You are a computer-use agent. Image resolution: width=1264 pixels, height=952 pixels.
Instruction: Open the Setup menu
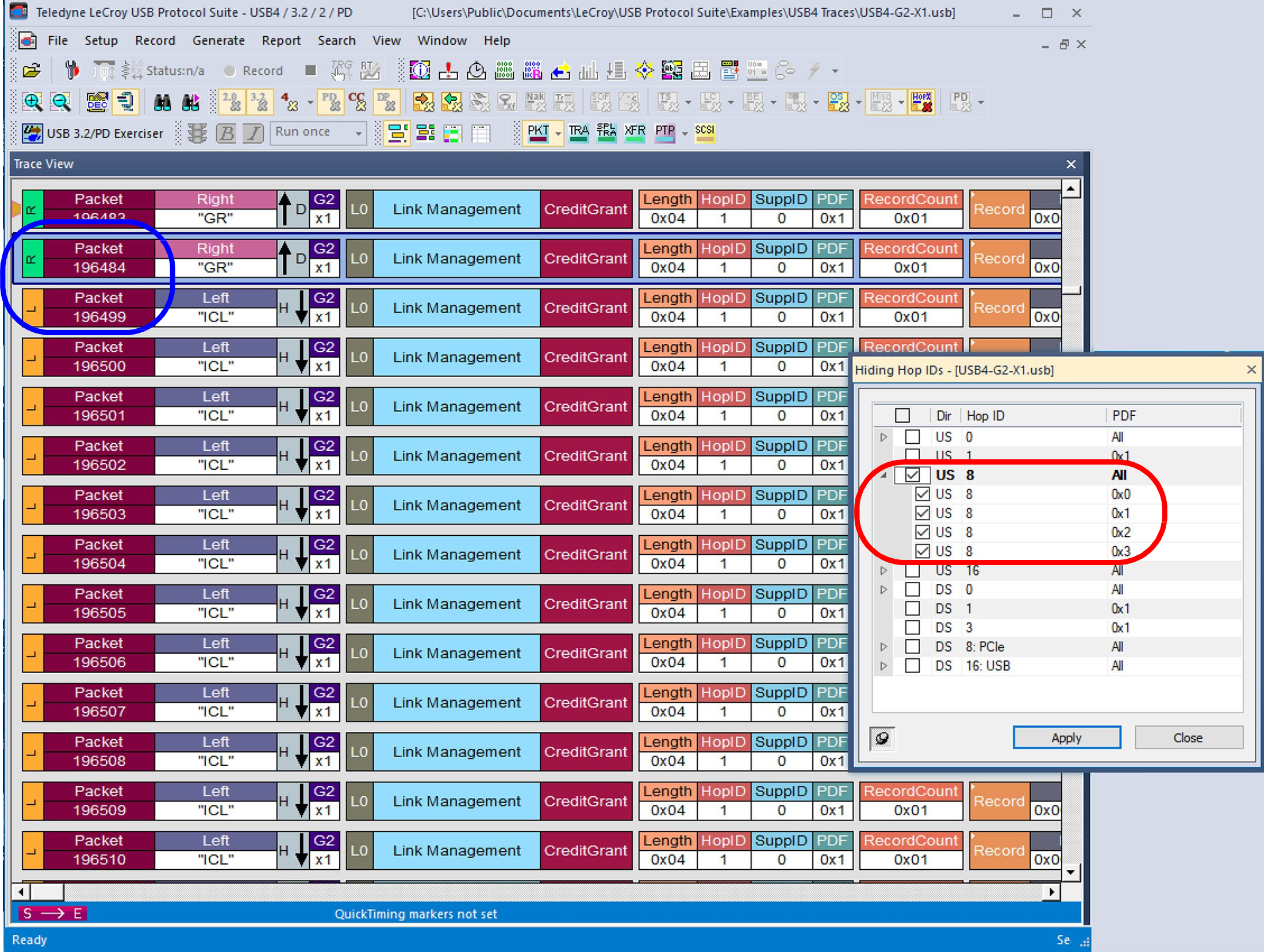tap(101, 40)
